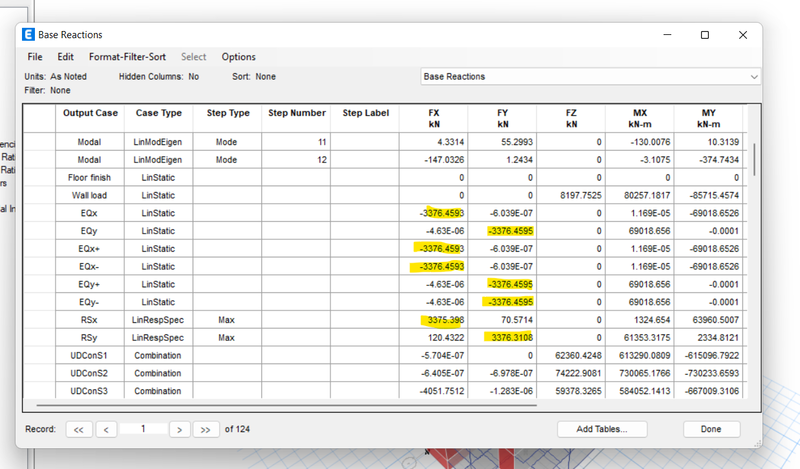Select the EQy+ output case cell
800x469 pixels.
(x=90, y=285)
